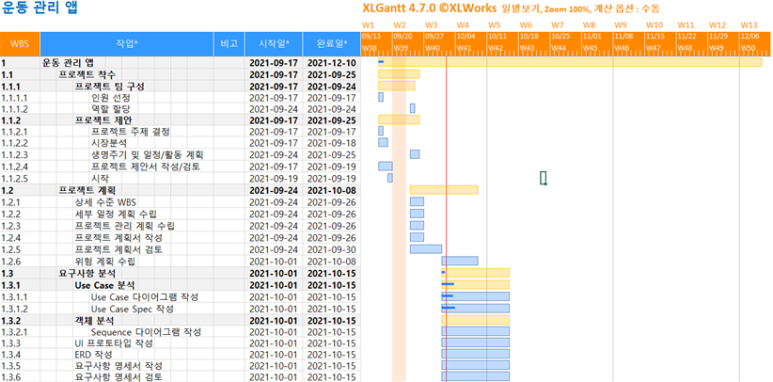This screenshot has height=382, width=773.
Task: Click the 2021-09-18 completion date cell
Action: (x=332, y=143)
